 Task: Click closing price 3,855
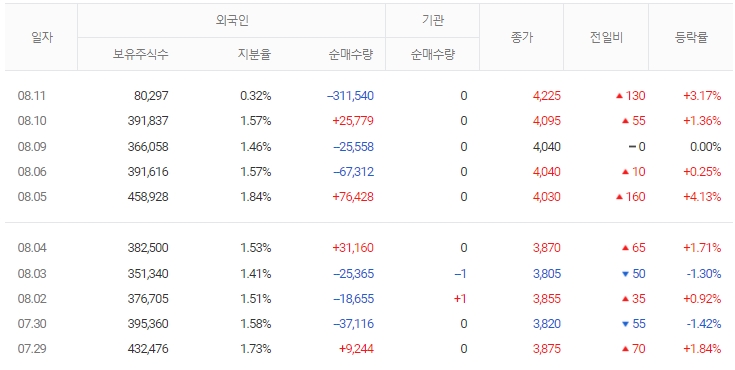coord(547,299)
